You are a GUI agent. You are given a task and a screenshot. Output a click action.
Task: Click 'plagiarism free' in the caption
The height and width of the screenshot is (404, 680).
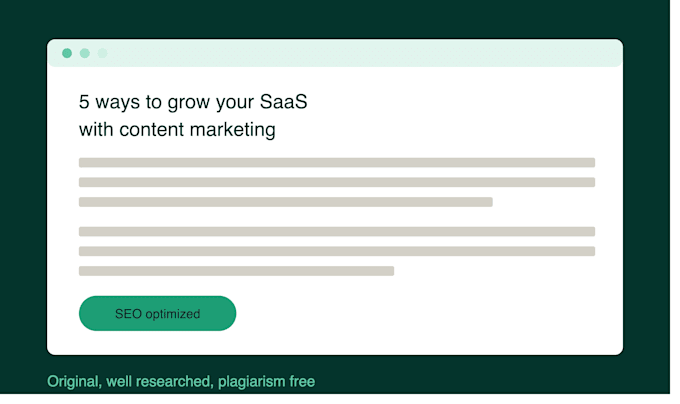pos(266,382)
